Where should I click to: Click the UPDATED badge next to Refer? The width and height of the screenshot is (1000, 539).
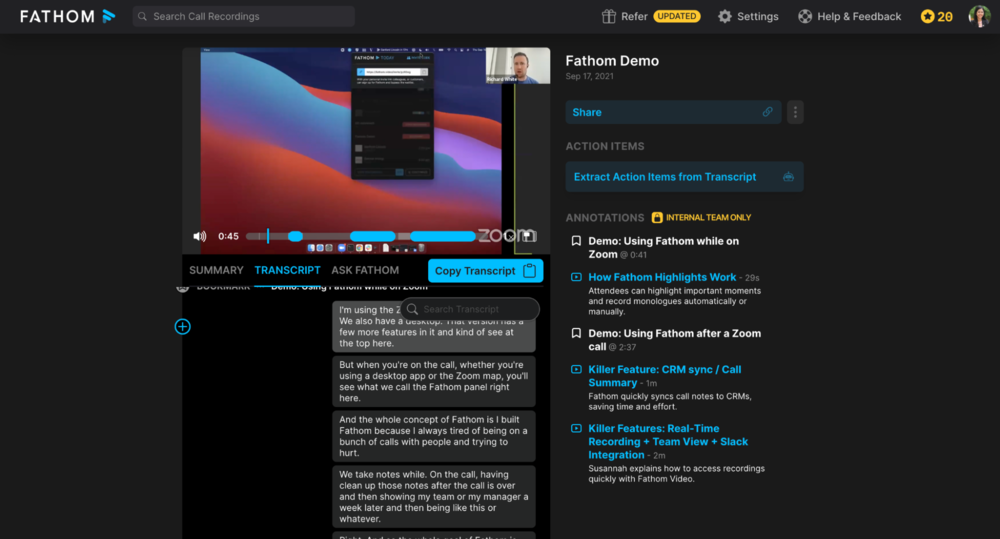coord(677,17)
